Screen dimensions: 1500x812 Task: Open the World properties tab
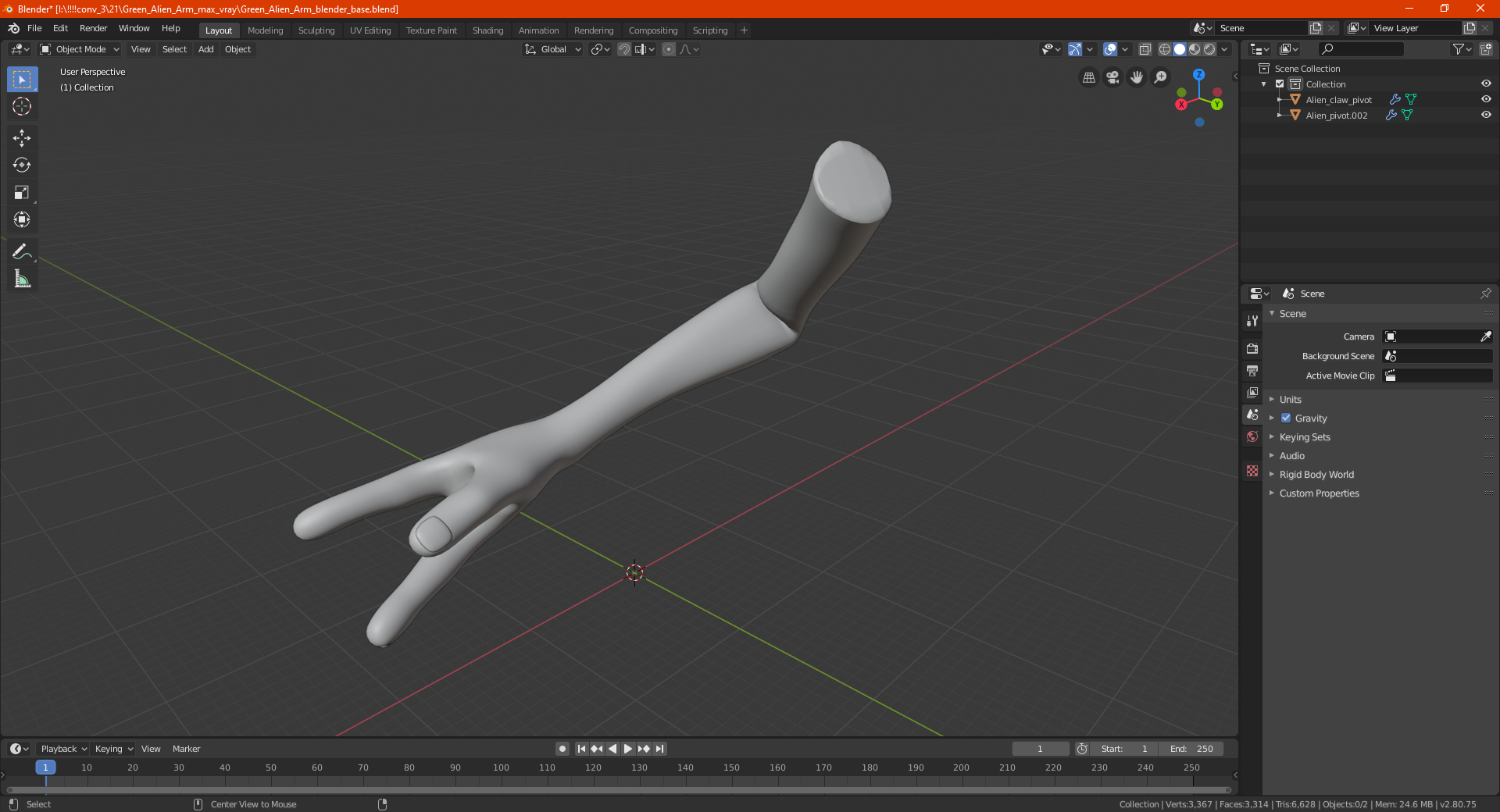pyautogui.click(x=1252, y=436)
